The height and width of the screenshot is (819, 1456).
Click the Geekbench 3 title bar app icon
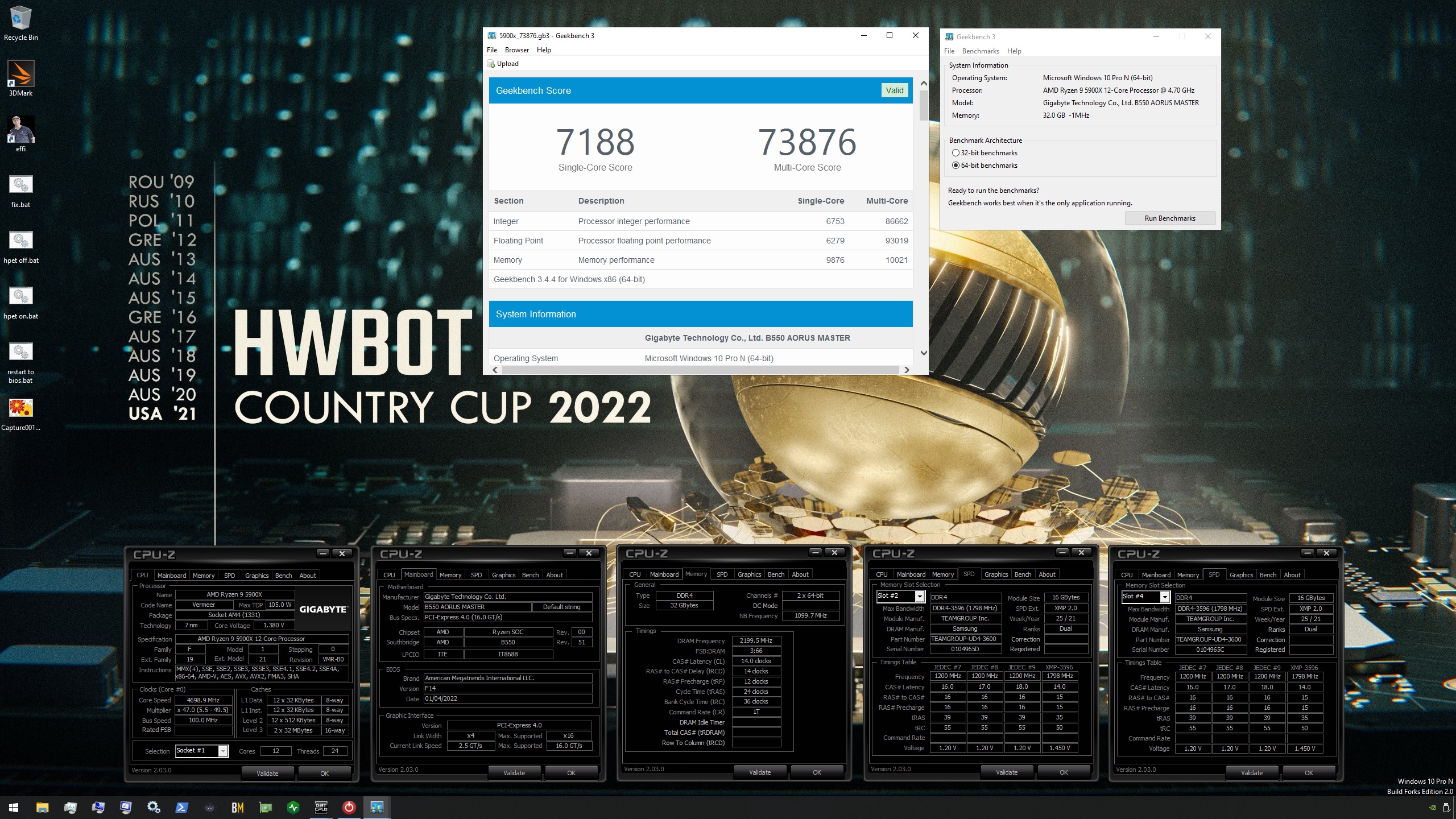[x=949, y=37]
